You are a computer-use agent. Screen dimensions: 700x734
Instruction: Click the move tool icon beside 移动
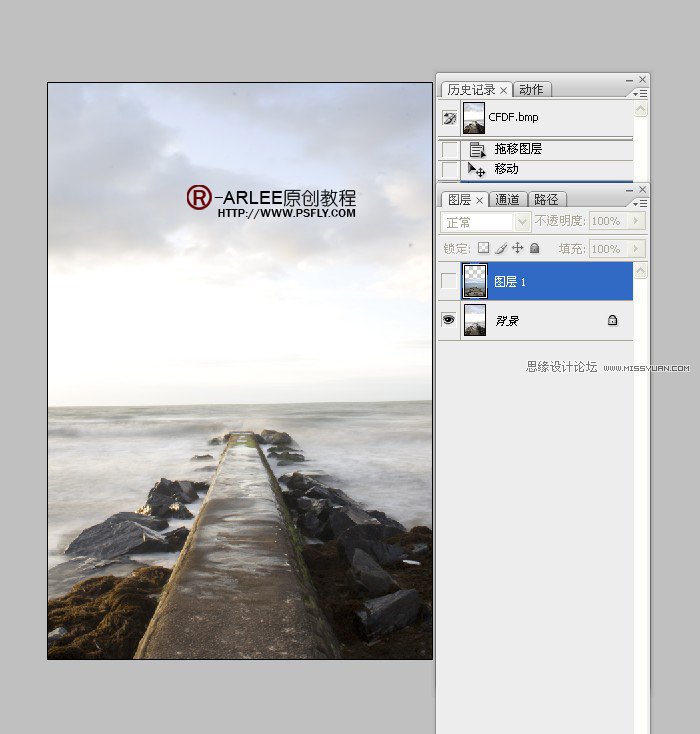476,169
